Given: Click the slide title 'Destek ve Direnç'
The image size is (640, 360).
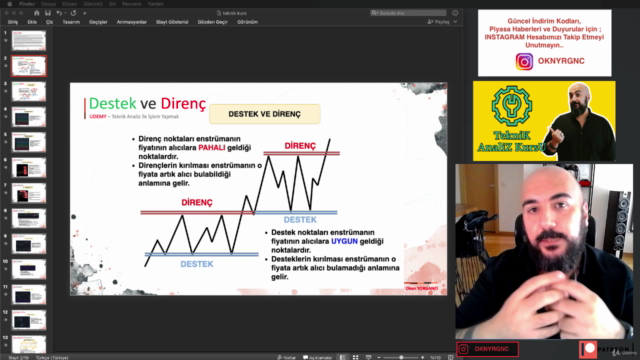Looking at the screenshot, I should tap(147, 104).
